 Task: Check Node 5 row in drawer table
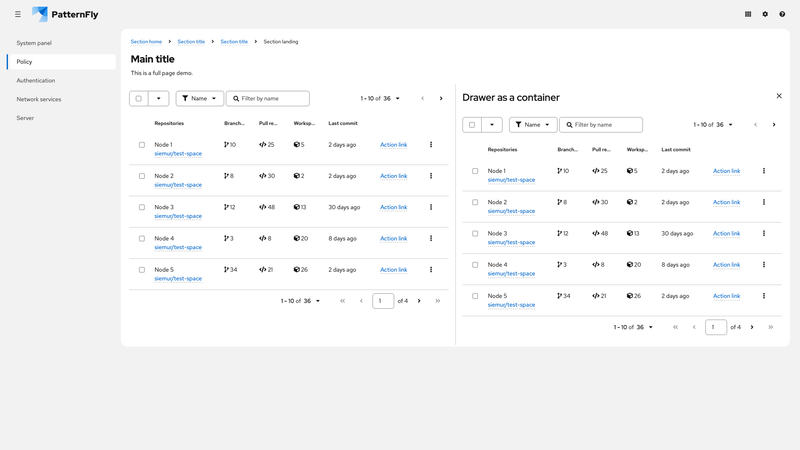[x=475, y=296]
